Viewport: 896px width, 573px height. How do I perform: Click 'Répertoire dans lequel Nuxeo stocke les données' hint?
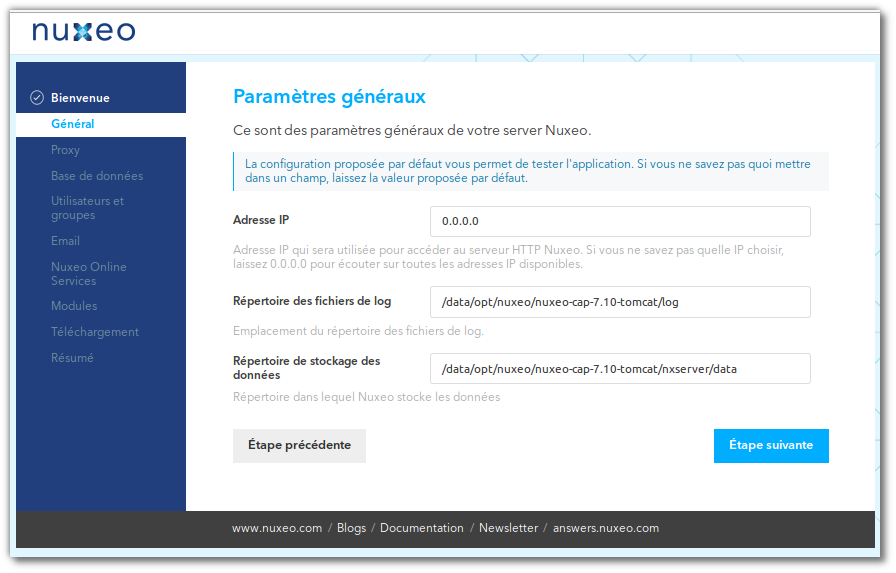click(366, 397)
